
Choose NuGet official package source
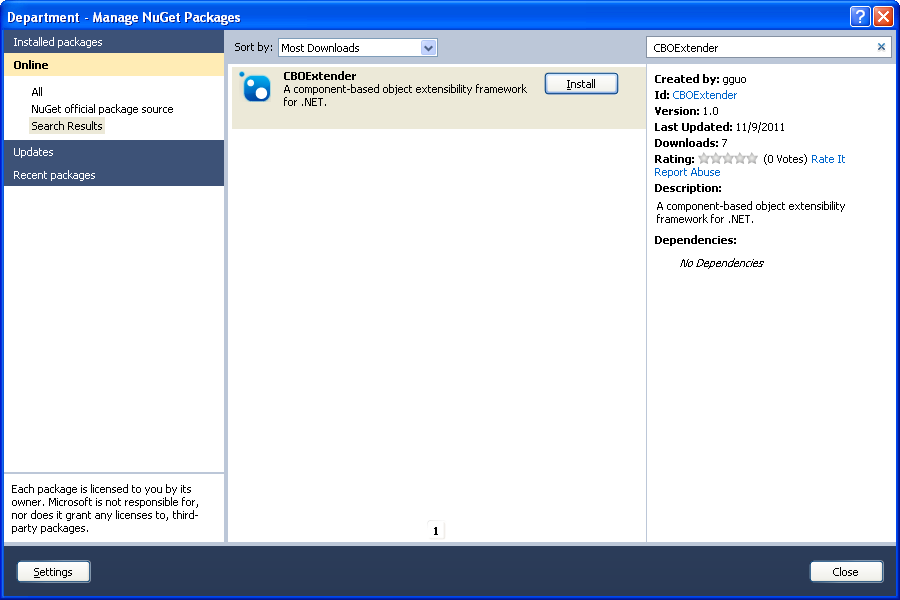pos(102,109)
